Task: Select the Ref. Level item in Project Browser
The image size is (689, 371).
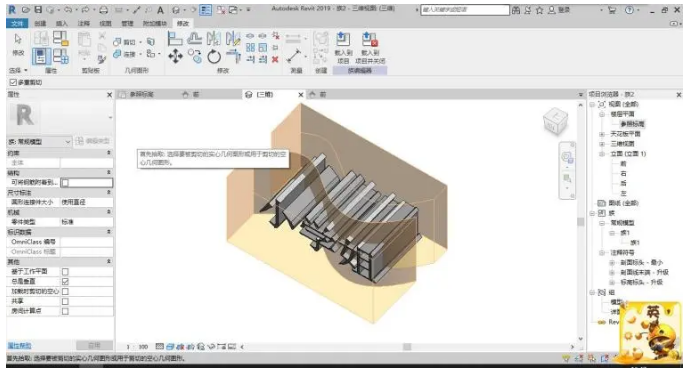Action: tap(632, 124)
